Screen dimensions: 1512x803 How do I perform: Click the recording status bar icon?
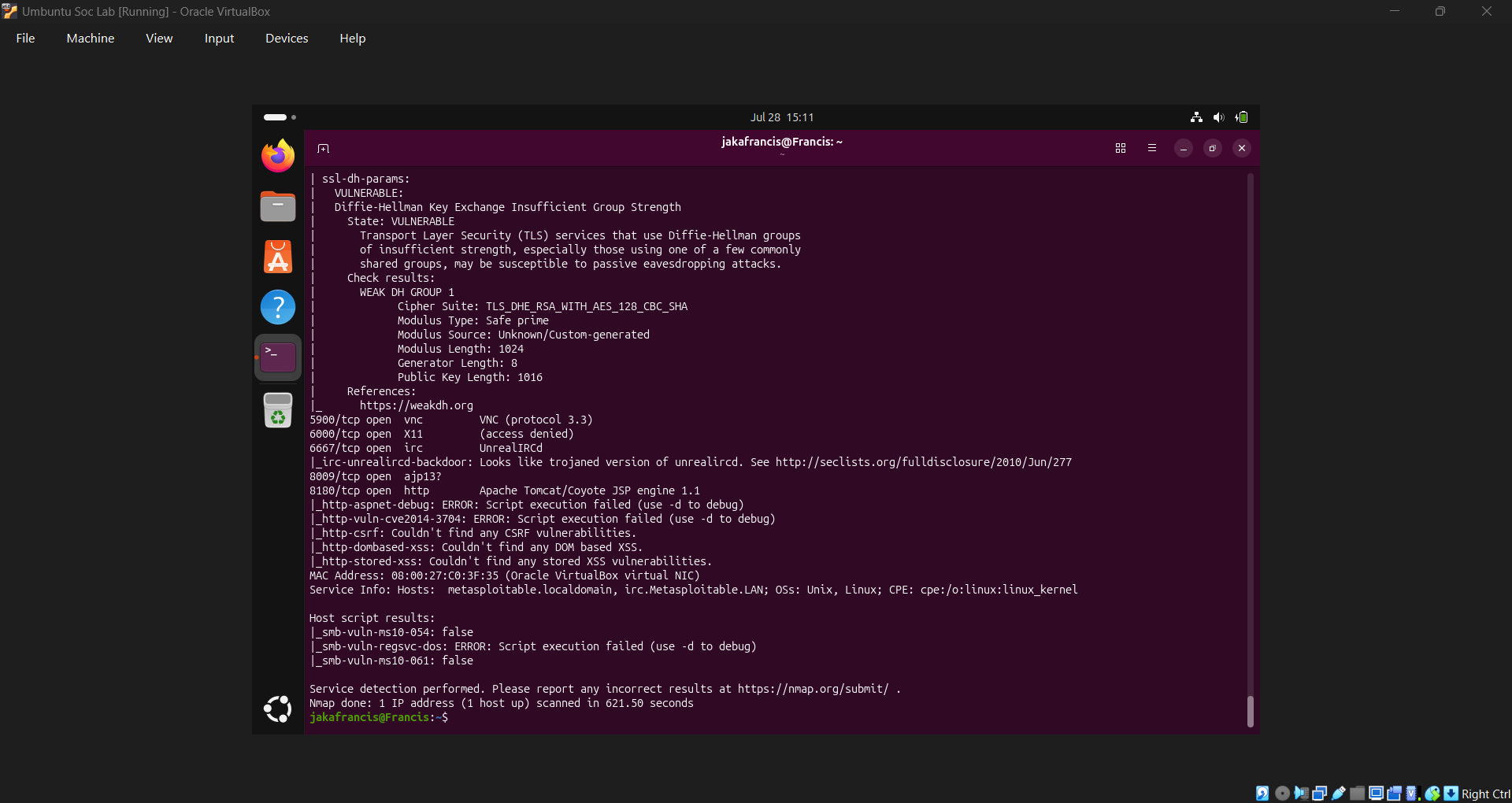coord(1394,794)
